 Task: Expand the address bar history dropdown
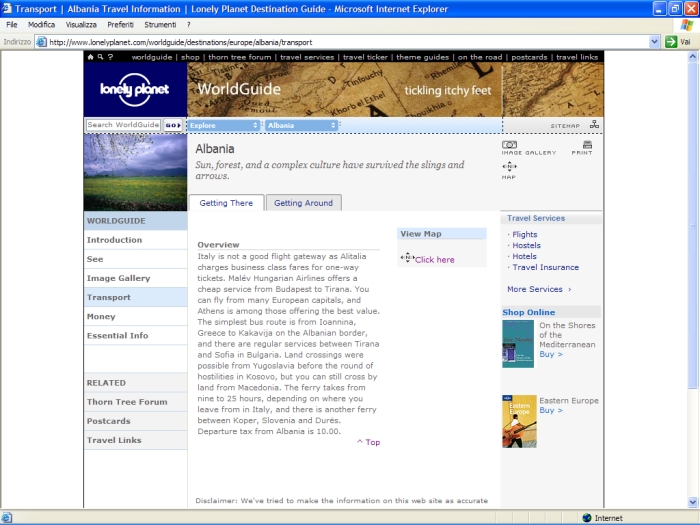pyautogui.click(x=654, y=42)
